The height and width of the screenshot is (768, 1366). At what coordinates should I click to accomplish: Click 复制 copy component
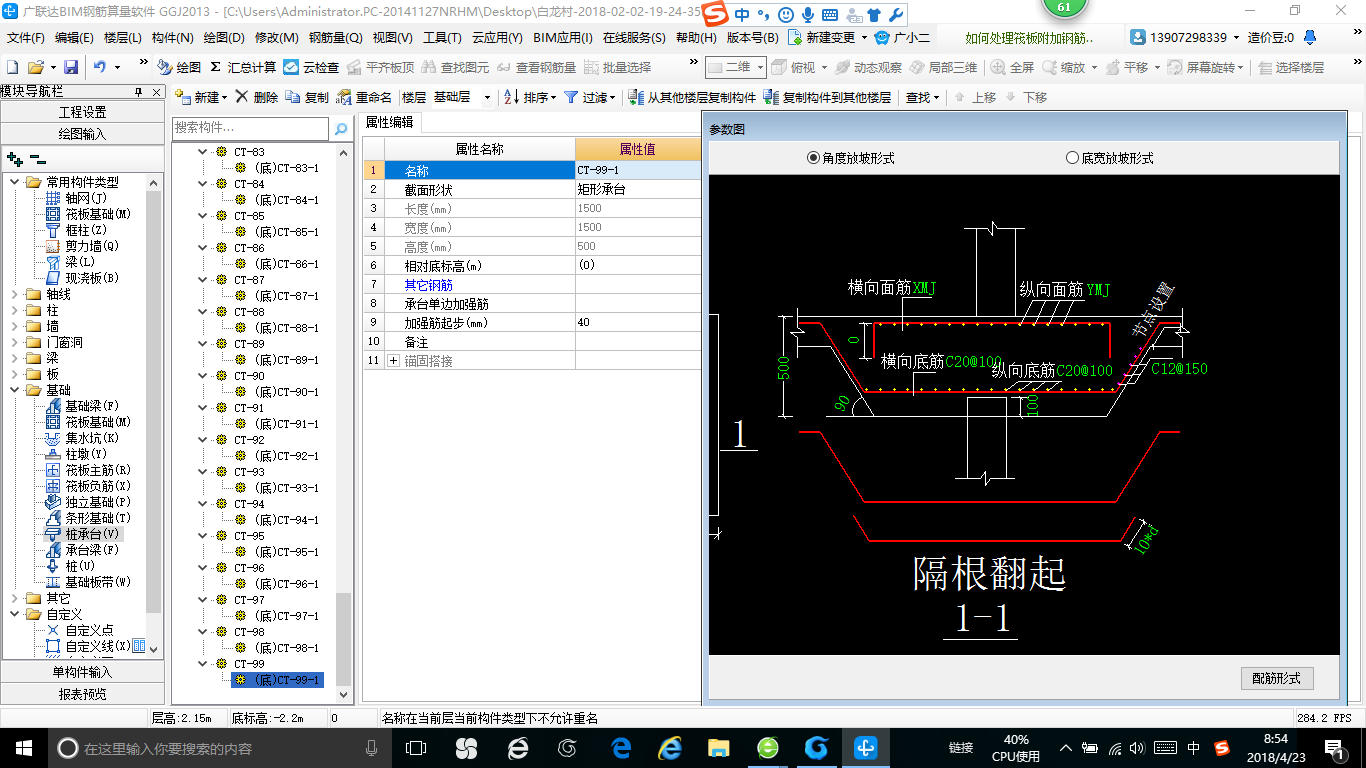pos(307,97)
